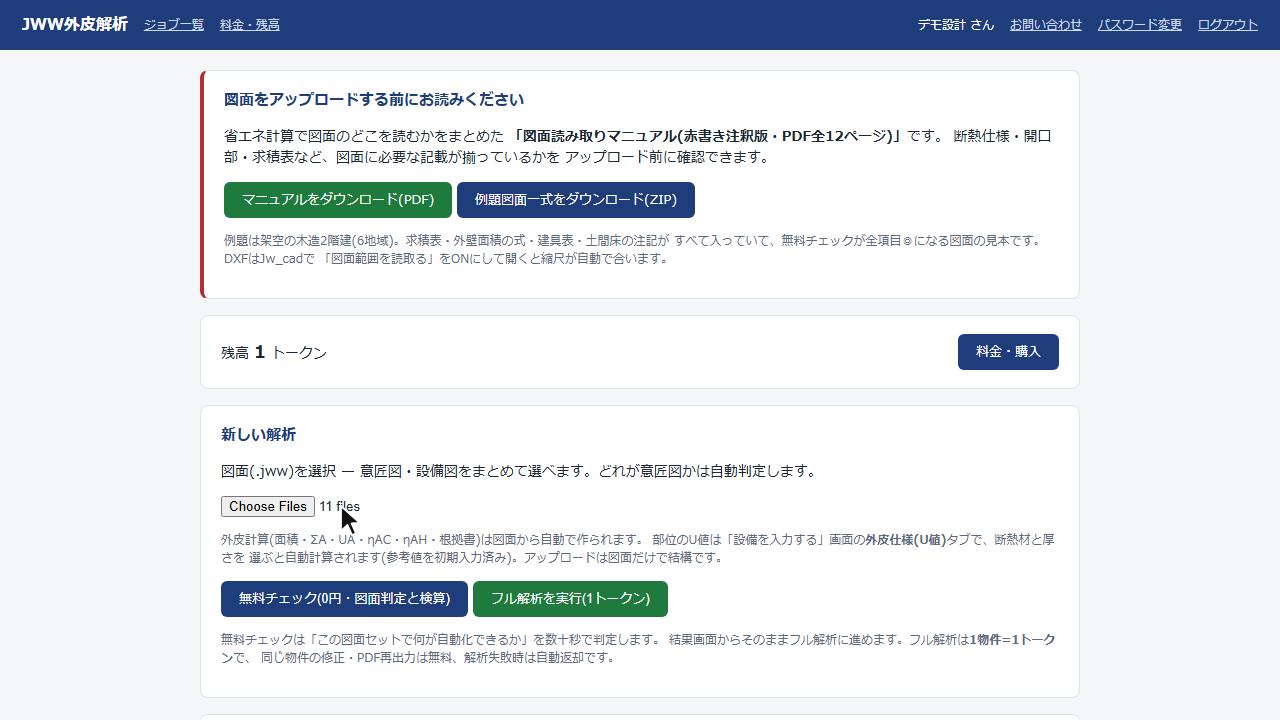Viewport: 1280px width, 720px height.
Task: Click the 11 files selection label
Action: (x=340, y=507)
